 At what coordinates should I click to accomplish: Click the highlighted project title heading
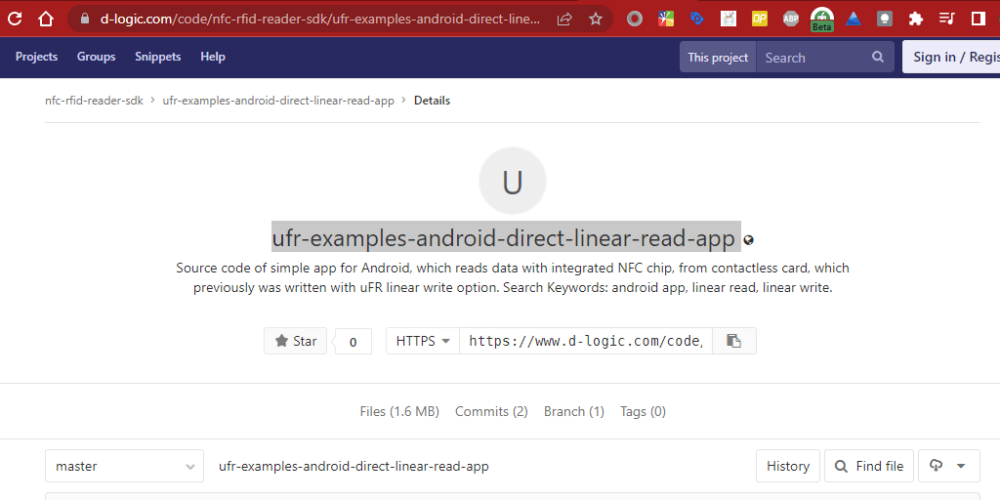tap(506, 237)
